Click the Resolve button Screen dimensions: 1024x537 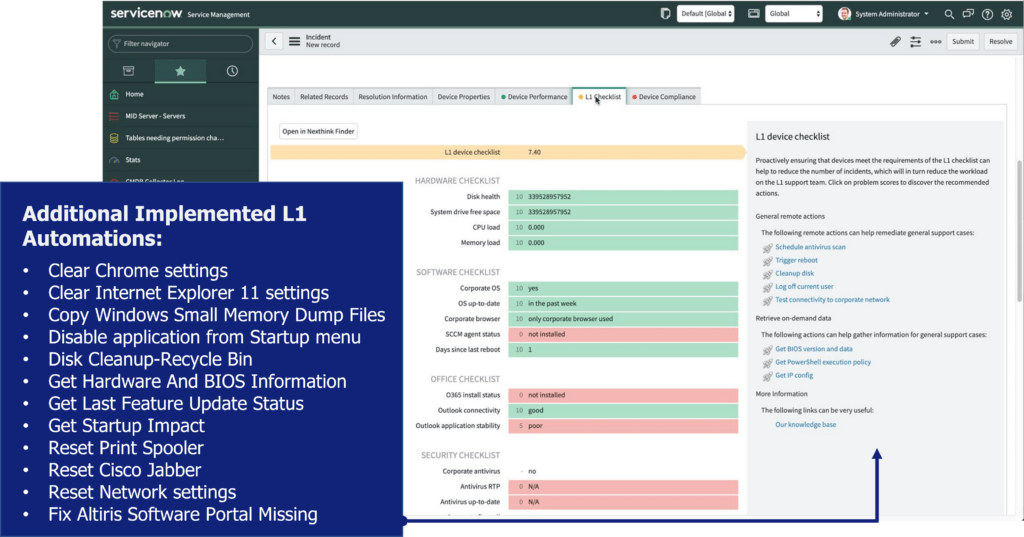(1000, 42)
